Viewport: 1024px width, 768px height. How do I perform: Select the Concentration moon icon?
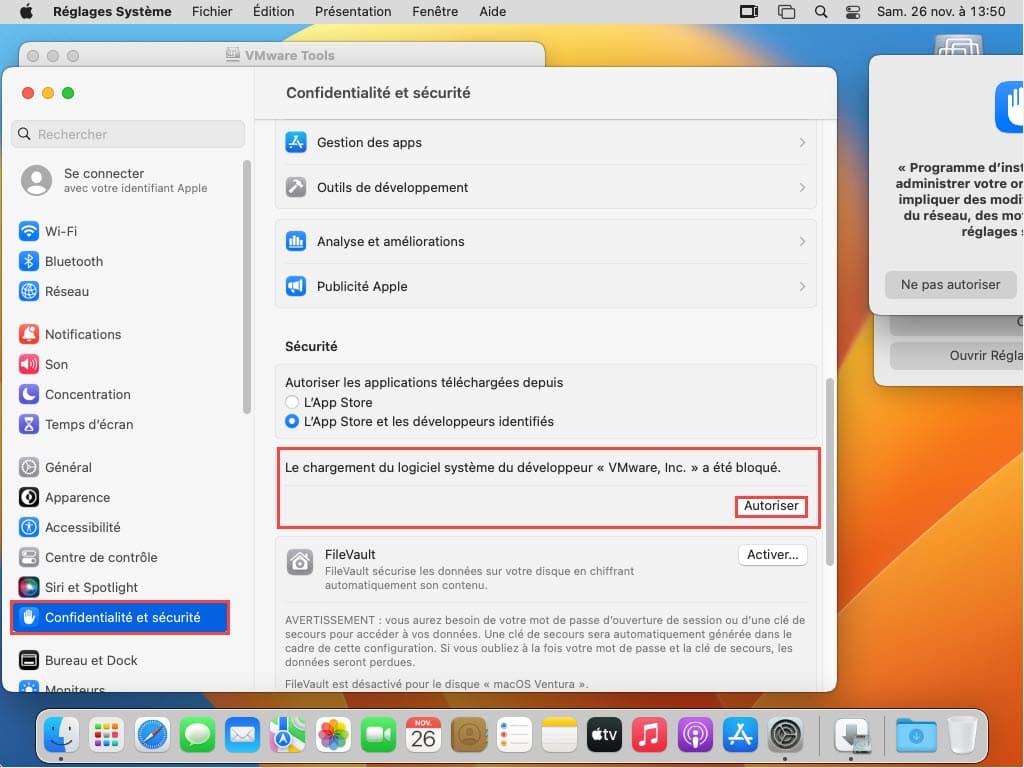(29, 394)
